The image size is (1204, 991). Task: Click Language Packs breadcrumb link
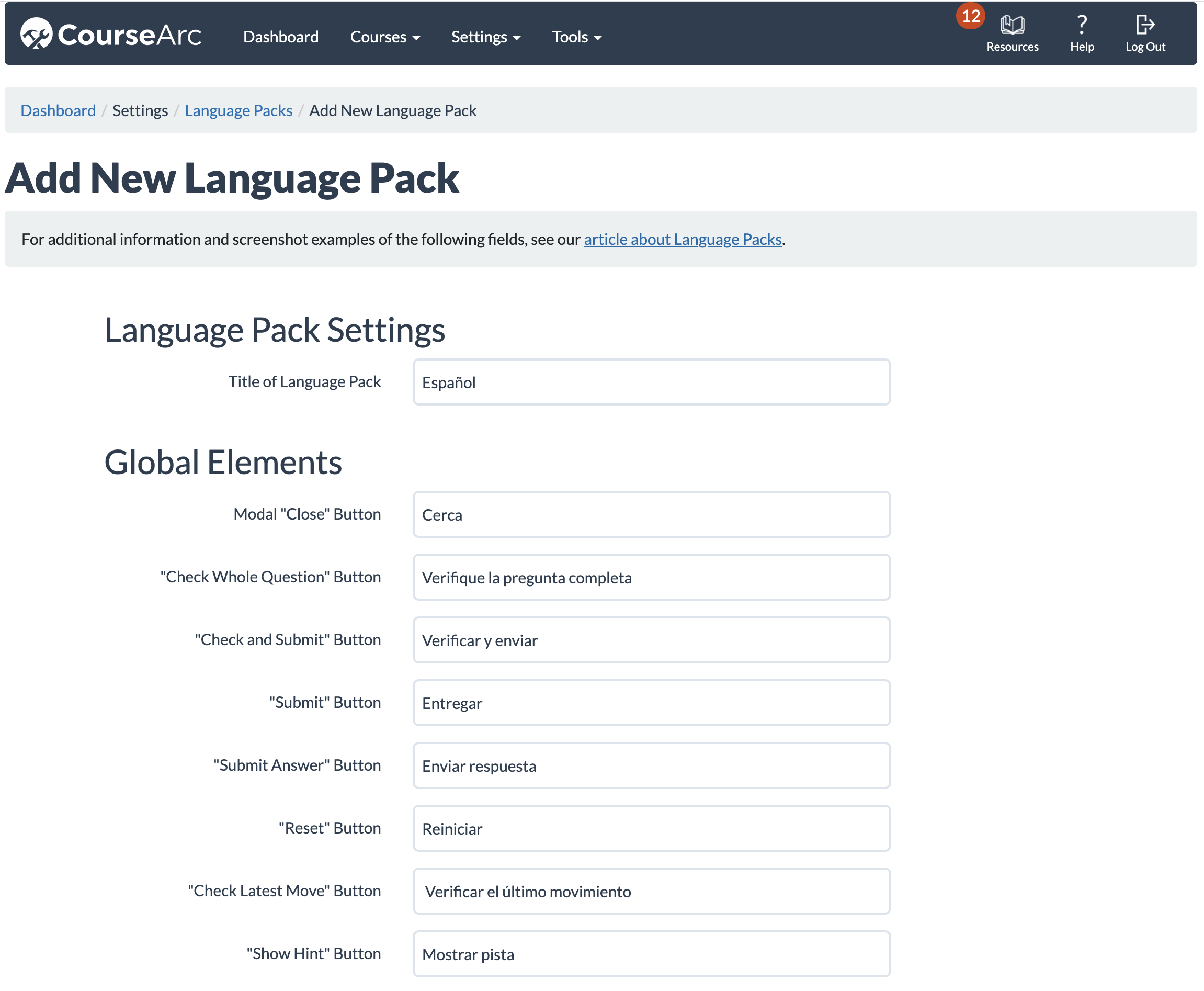click(x=238, y=111)
